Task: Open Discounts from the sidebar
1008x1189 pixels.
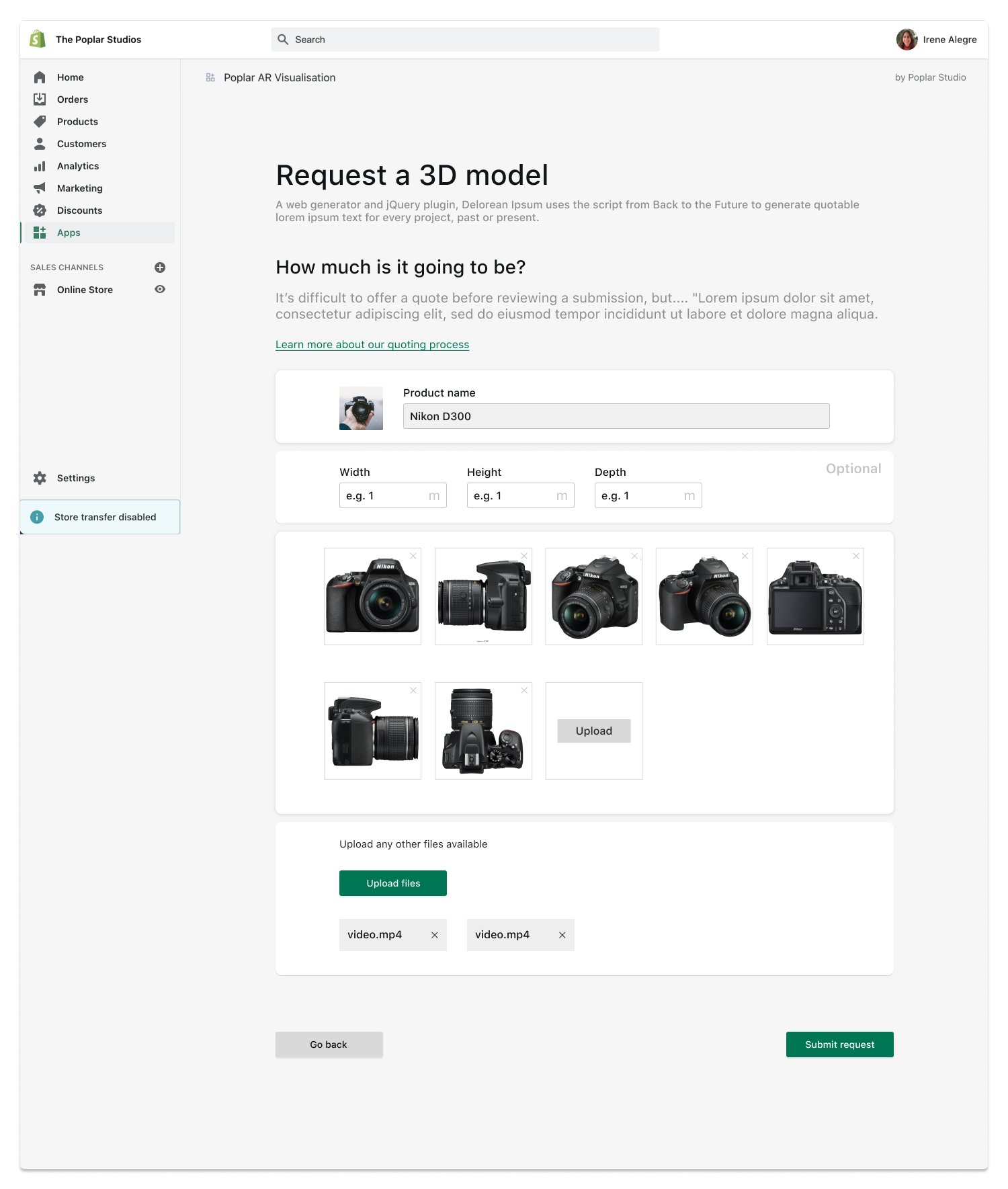Action: tap(79, 210)
